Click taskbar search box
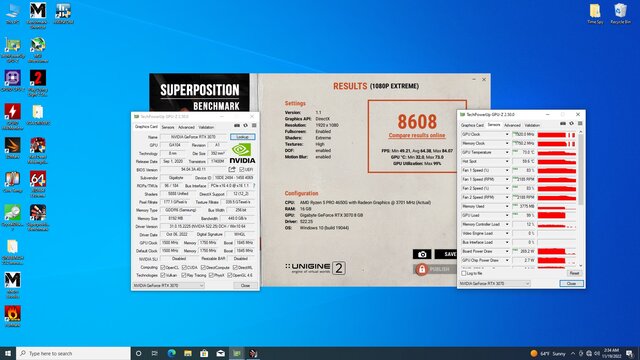Image resolution: width=640 pixels, height=360 pixels. pyautogui.click(x=73, y=353)
